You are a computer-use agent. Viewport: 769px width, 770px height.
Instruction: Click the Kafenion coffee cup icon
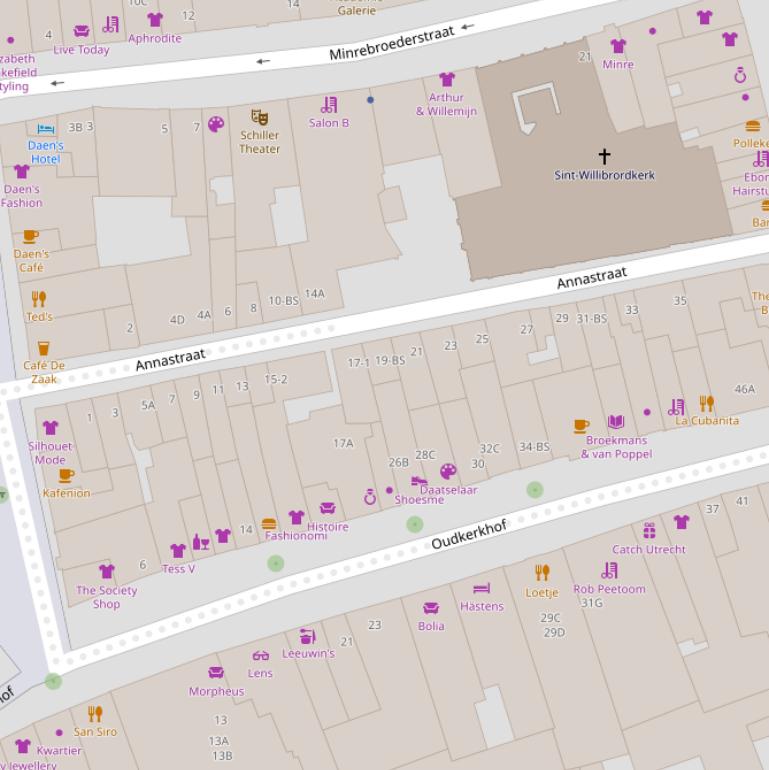[66, 476]
